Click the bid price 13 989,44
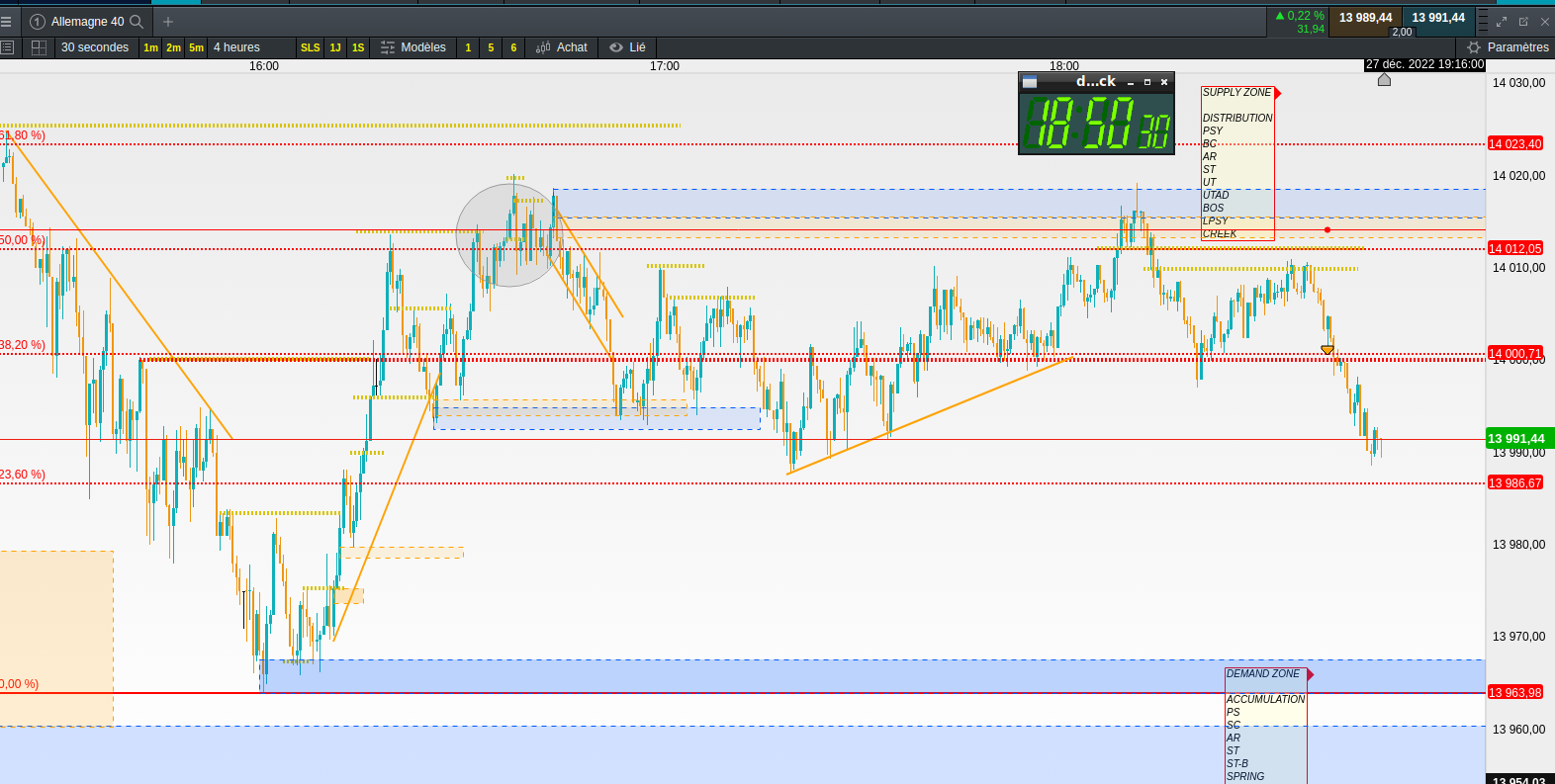 coord(1365,18)
